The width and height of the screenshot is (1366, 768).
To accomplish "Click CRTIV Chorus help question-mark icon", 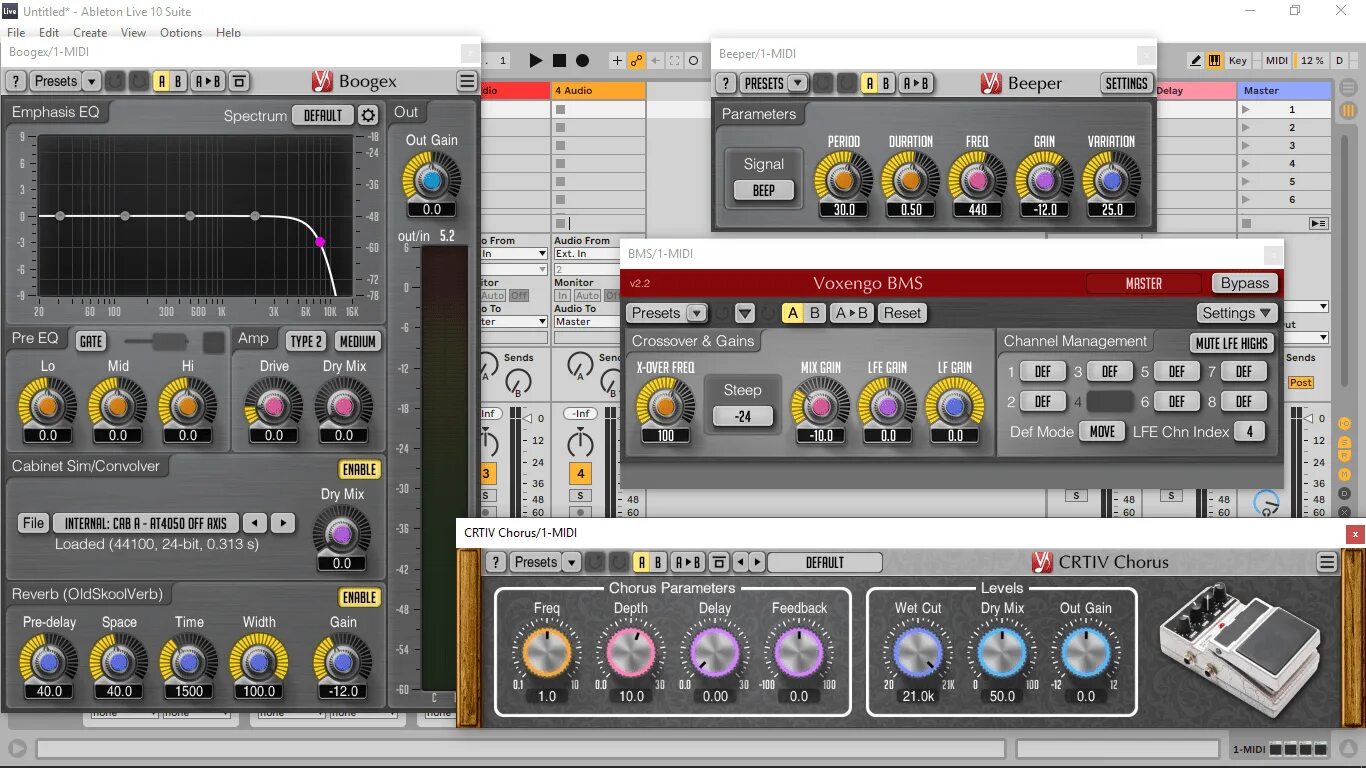I will point(494,562).
